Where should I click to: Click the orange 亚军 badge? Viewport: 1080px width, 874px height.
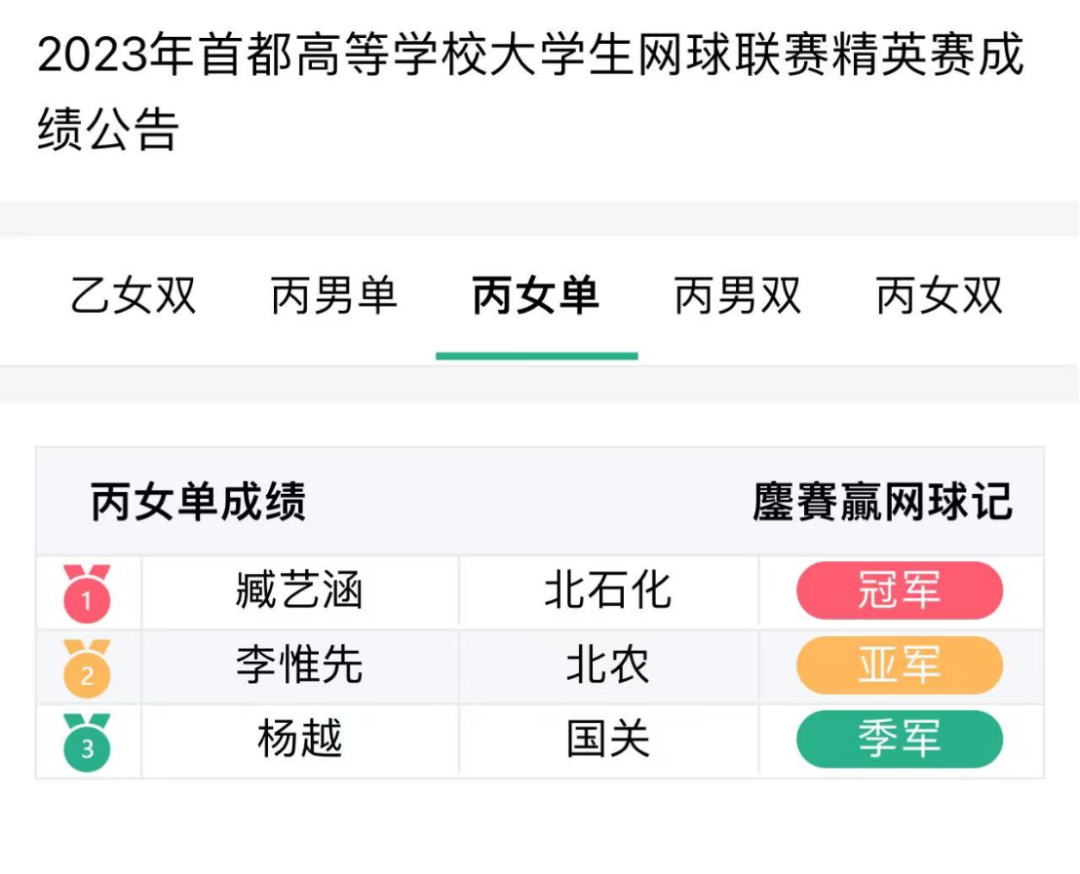(x=899, y=665)
